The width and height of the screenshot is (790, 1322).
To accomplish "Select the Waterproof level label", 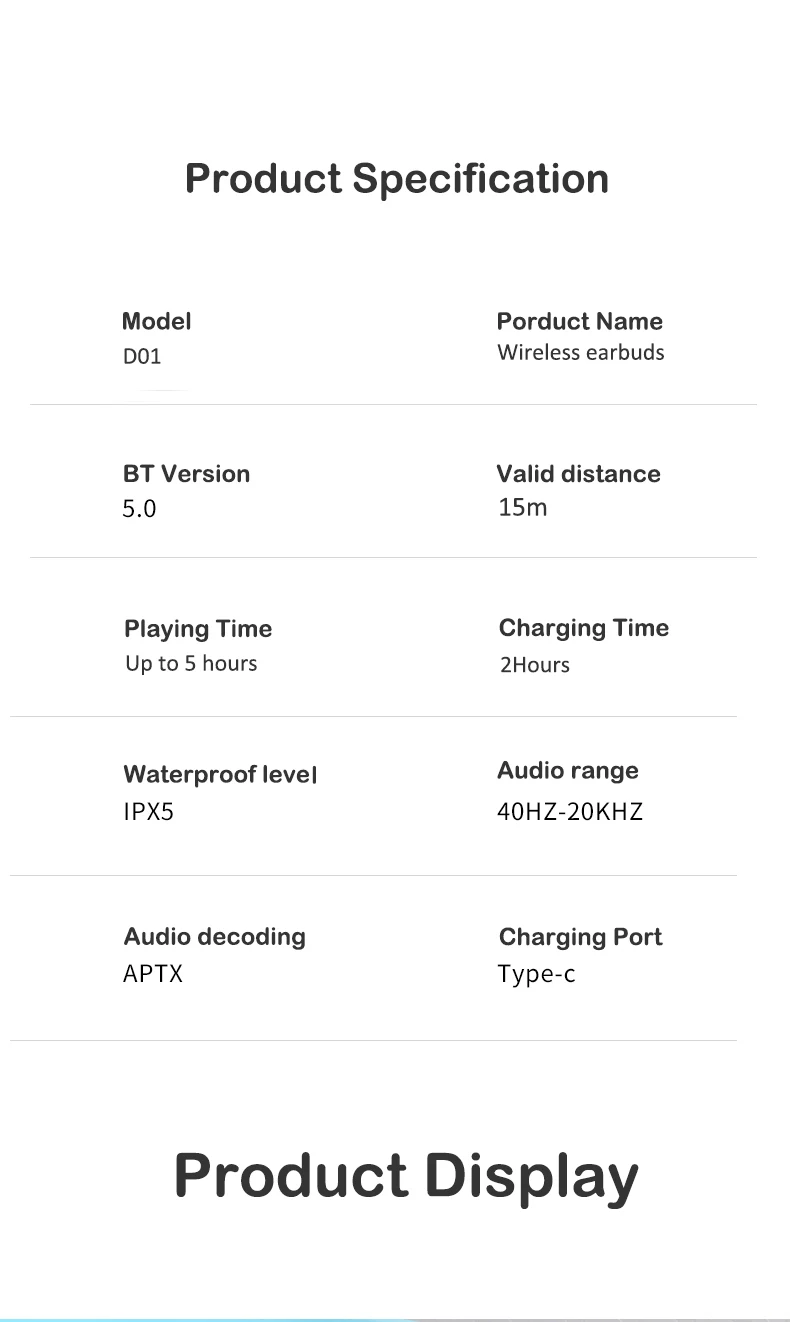I will pos(220,775).
